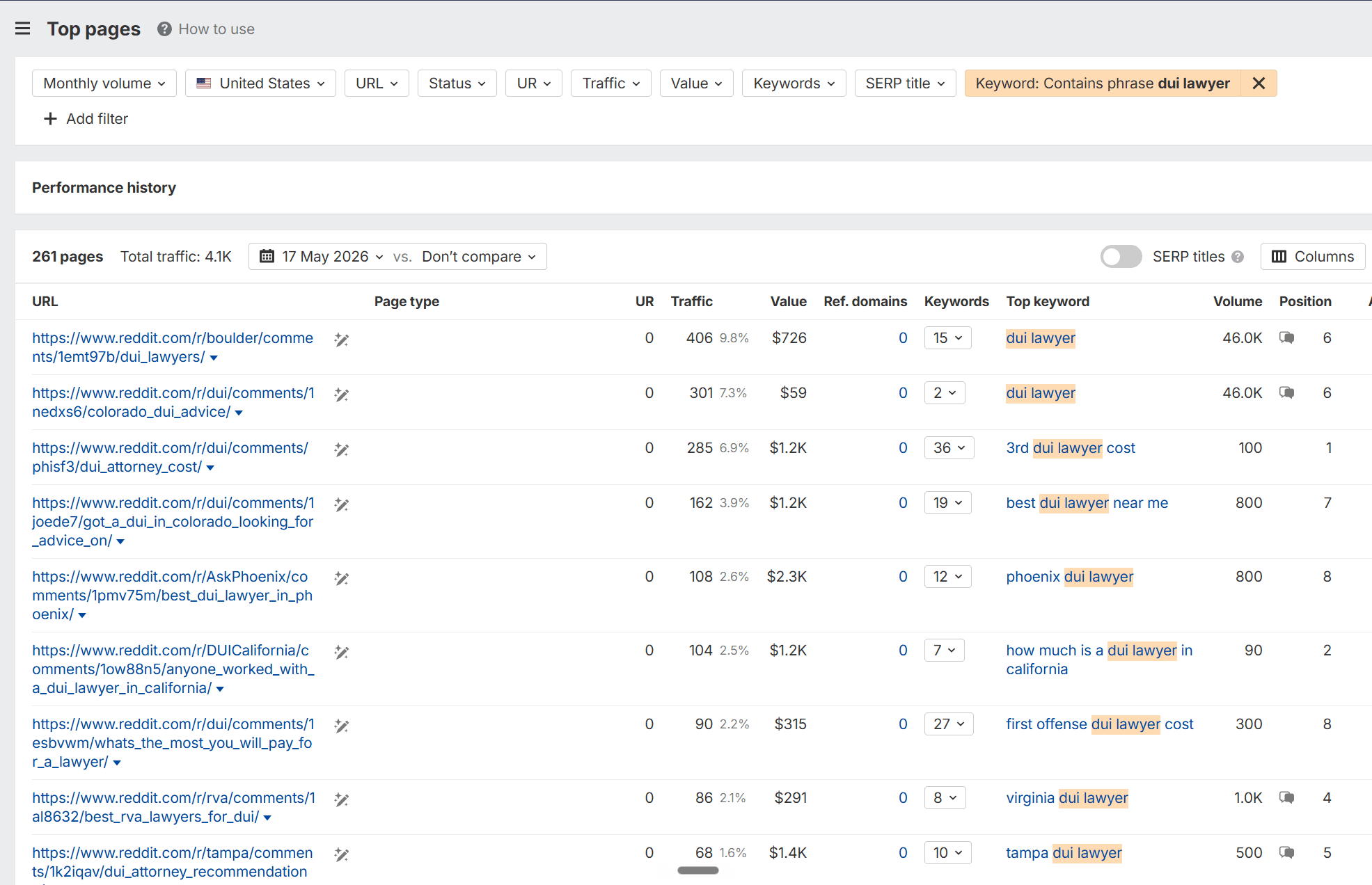1372x885 pixels.
Task: Click the AI wand icon for colorado_dui_advice URL
Action: coord(341,394)
